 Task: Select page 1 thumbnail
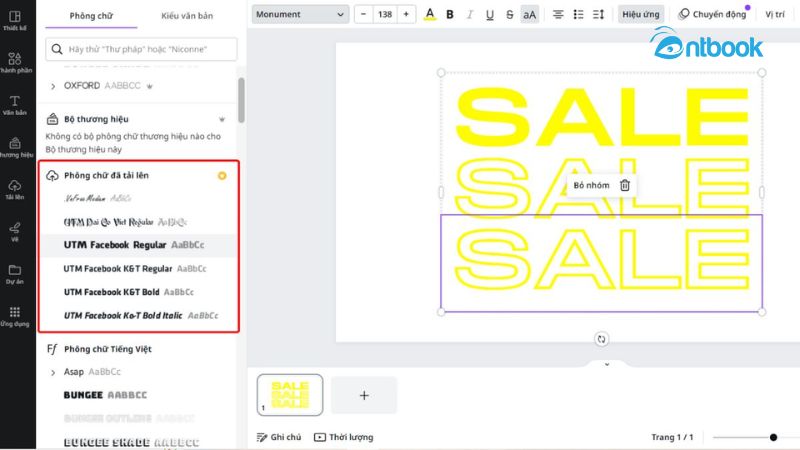point(290,395)
